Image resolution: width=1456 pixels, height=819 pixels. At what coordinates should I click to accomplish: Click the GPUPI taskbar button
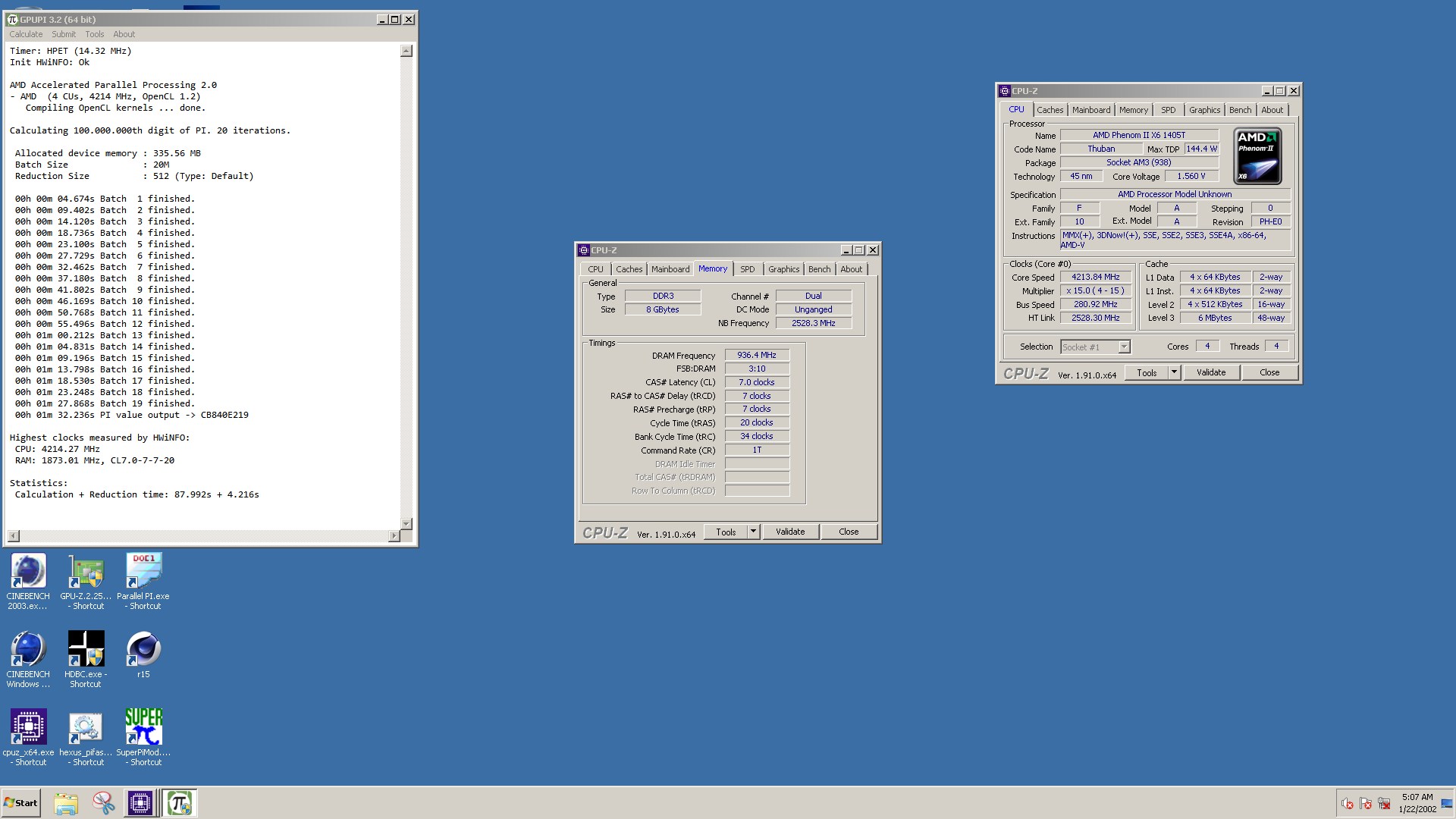click(180, 803)
